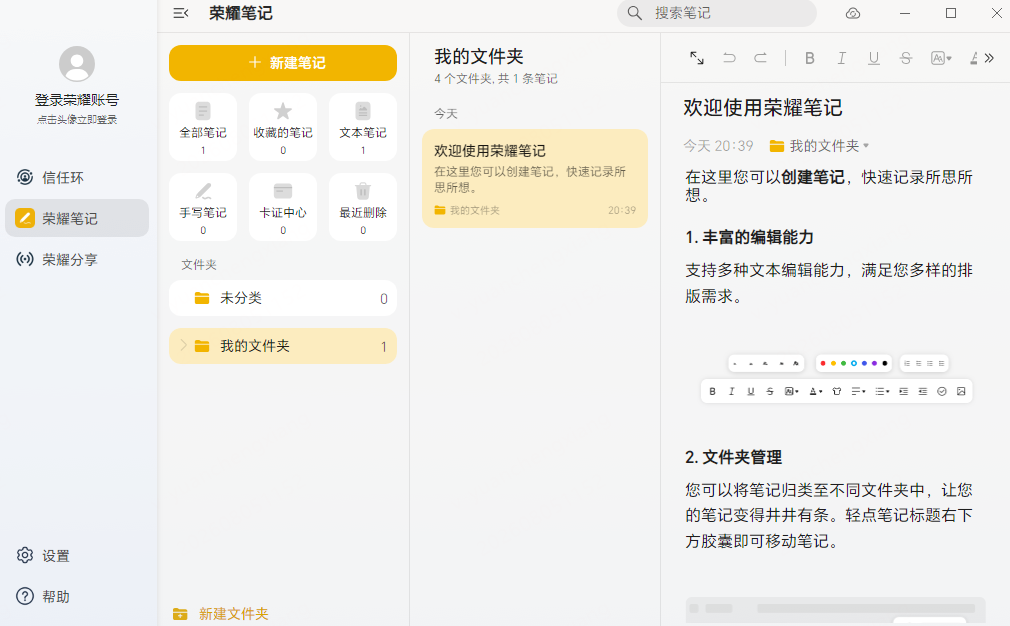The height and width of the screenshot is (626, 1010).
Task: Click the note title 欢迎使用荣耀笔记
Action: coord(763,108)
